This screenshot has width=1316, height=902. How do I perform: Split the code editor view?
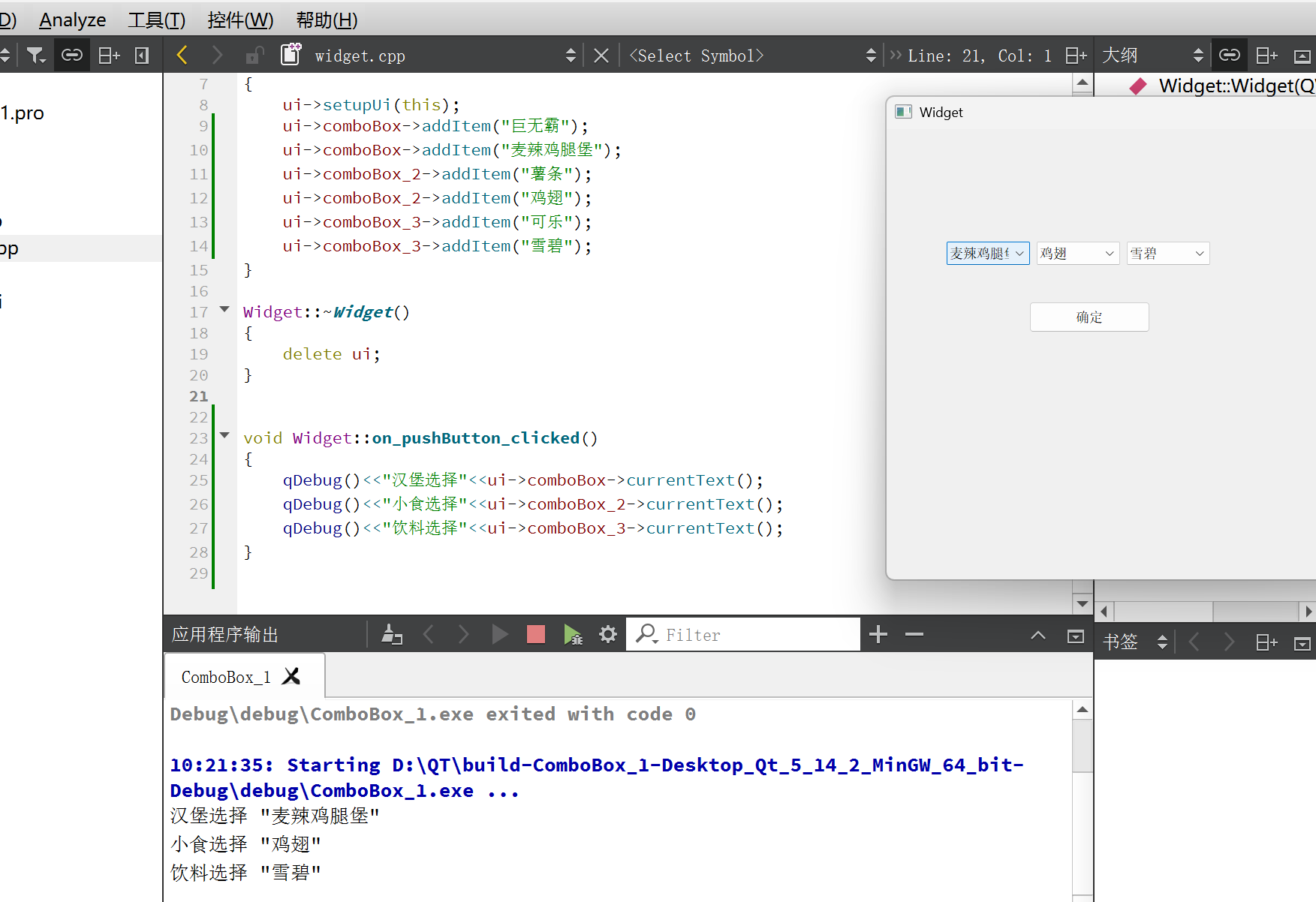point(1077,56)
